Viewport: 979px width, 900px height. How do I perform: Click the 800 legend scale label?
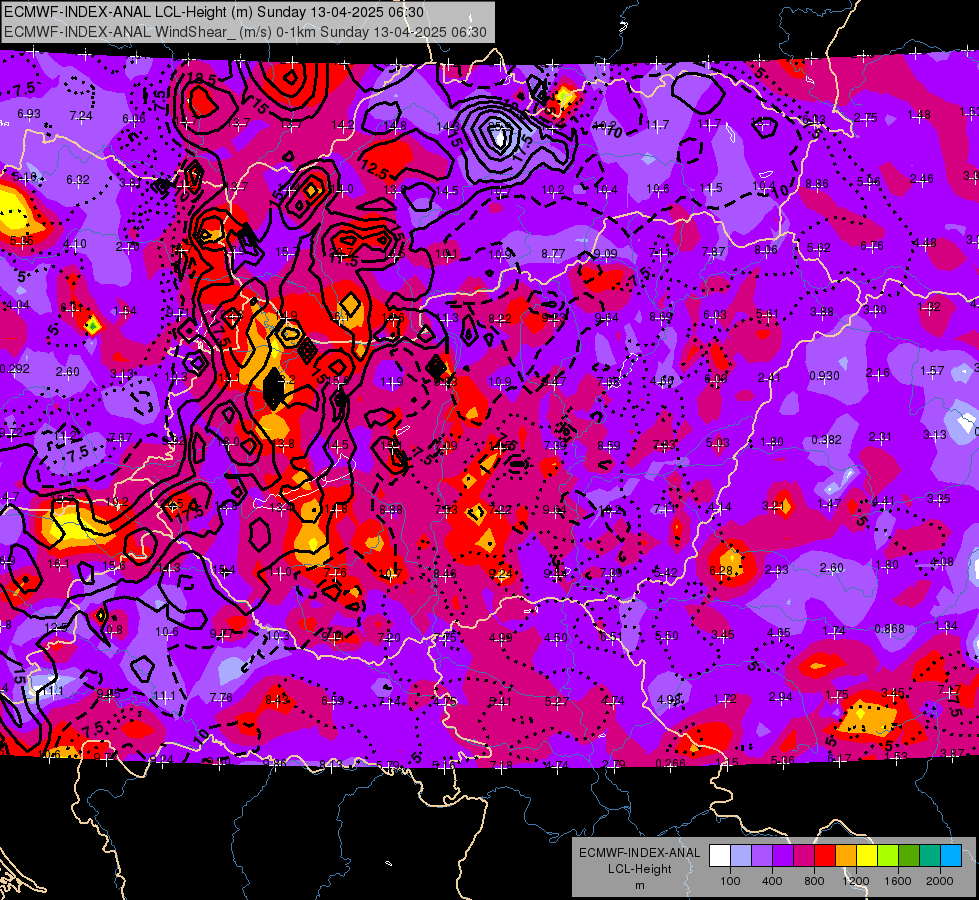coord(814,881)
